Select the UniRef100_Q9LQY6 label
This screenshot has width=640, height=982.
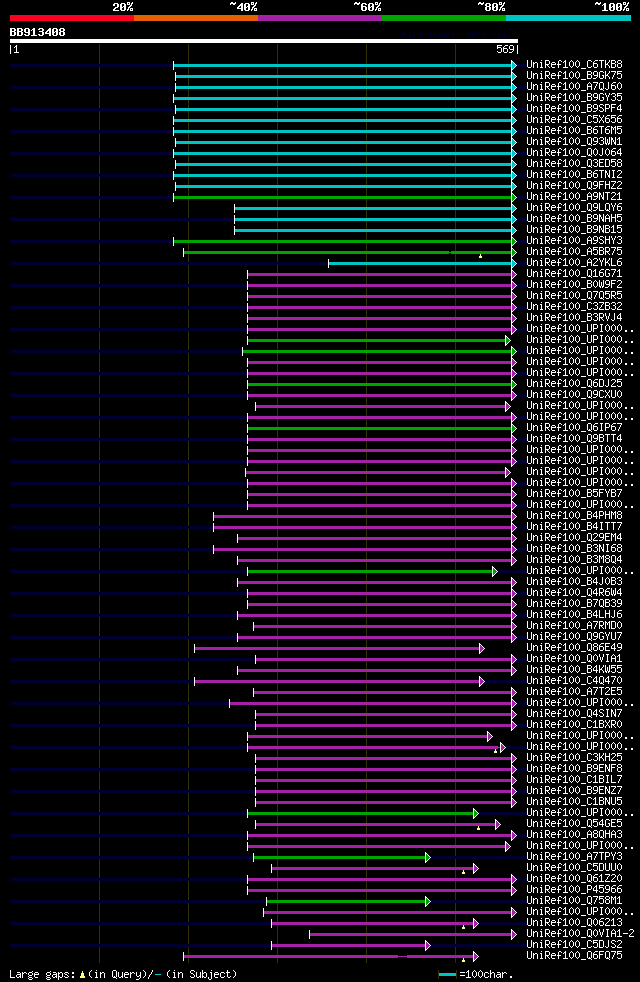[574, 208]
